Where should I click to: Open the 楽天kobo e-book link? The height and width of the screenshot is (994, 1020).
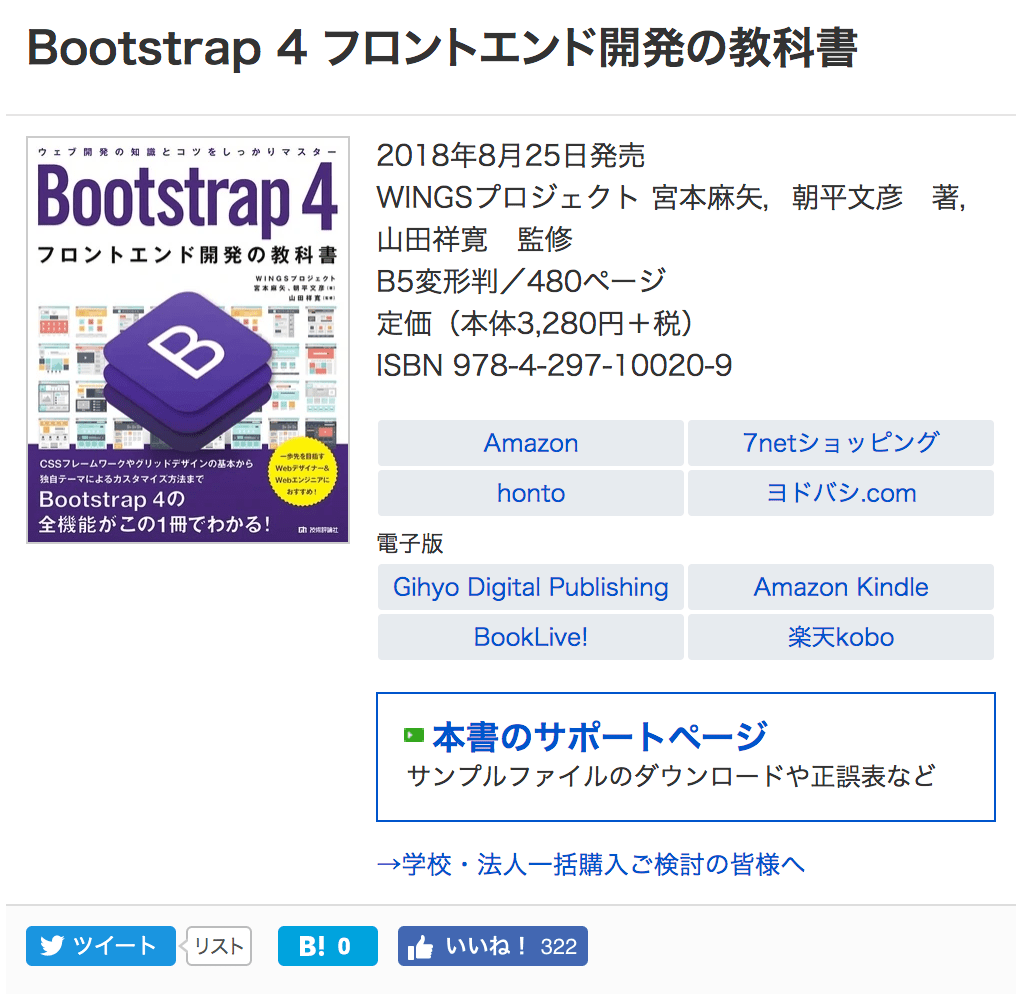840,637
